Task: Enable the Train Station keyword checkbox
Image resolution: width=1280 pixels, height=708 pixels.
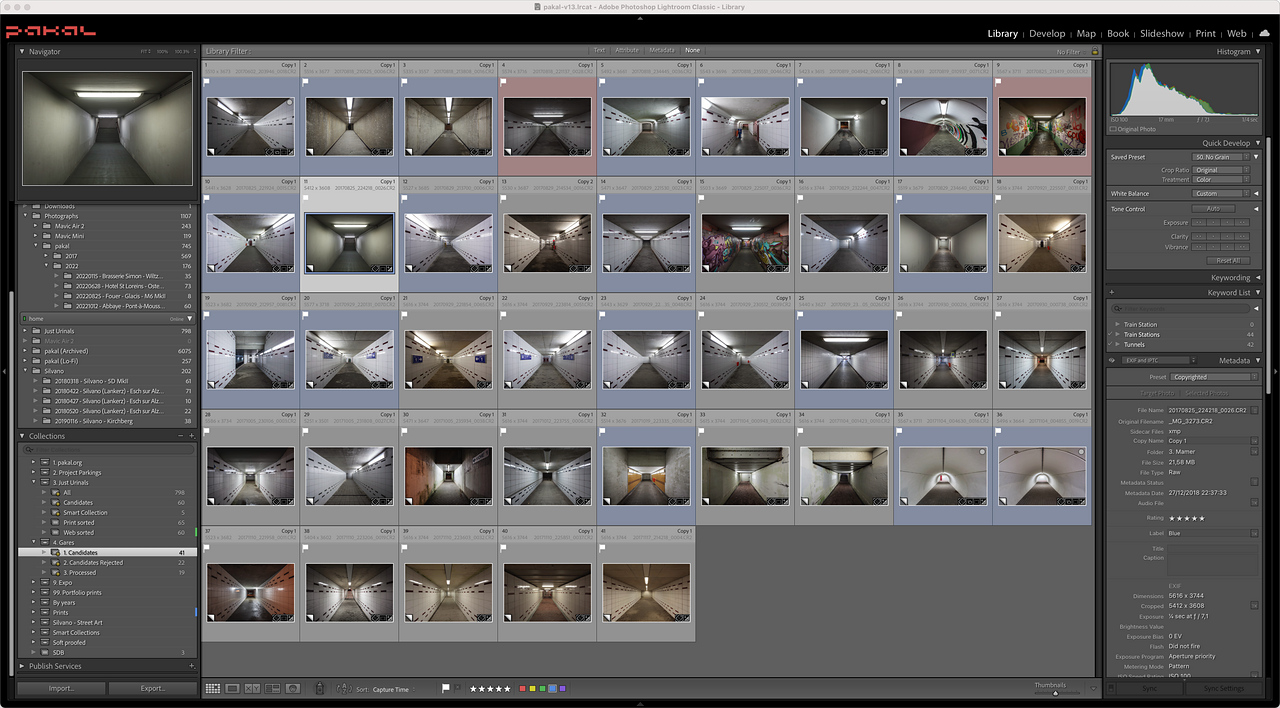Action: (x=1109, y=324)
